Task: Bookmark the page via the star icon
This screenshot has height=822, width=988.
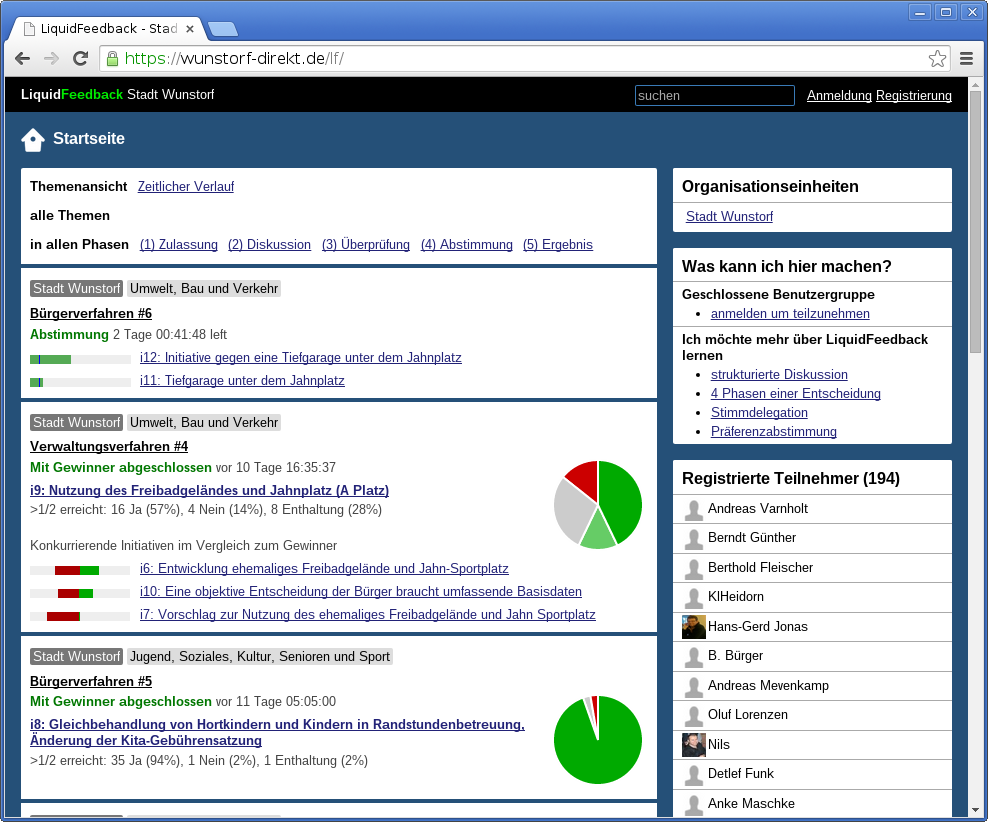Action: point(938,59)
